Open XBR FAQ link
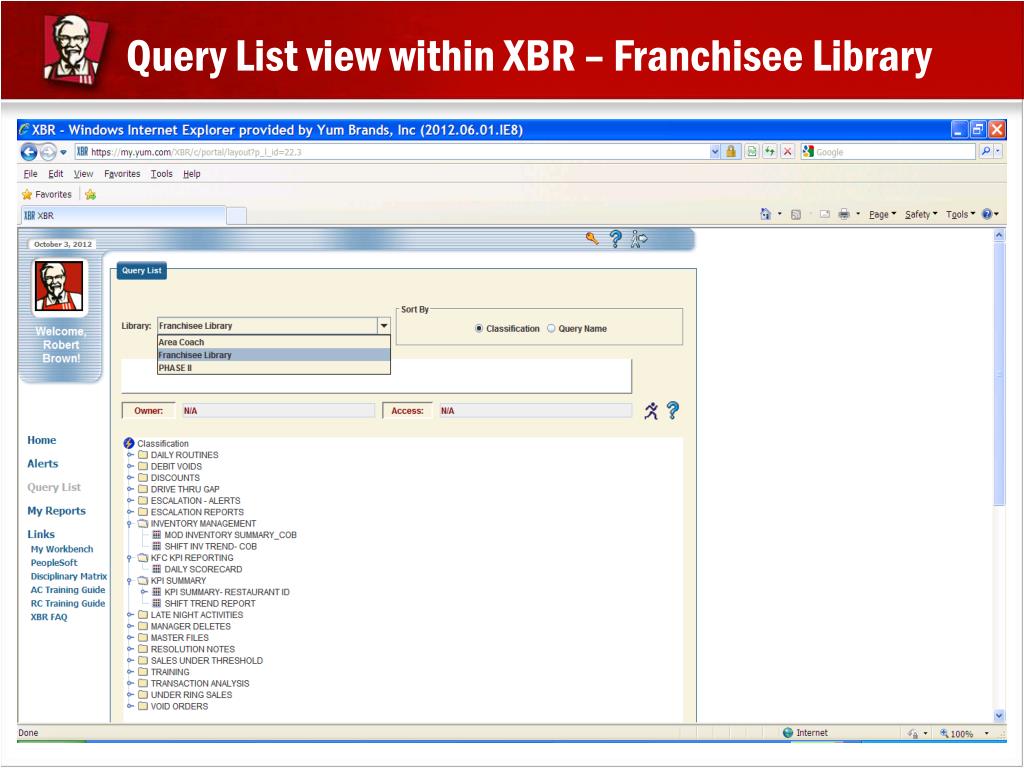The image size is (1024, 768). coord(49,616)
